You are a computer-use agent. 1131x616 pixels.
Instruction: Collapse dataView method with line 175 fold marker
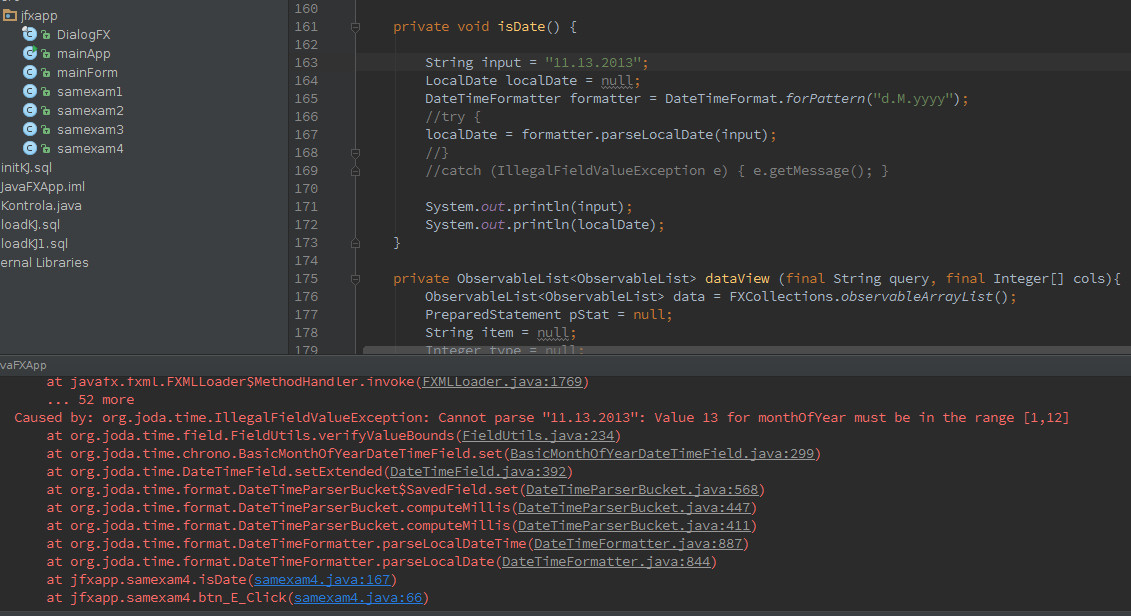coord(355,279)
